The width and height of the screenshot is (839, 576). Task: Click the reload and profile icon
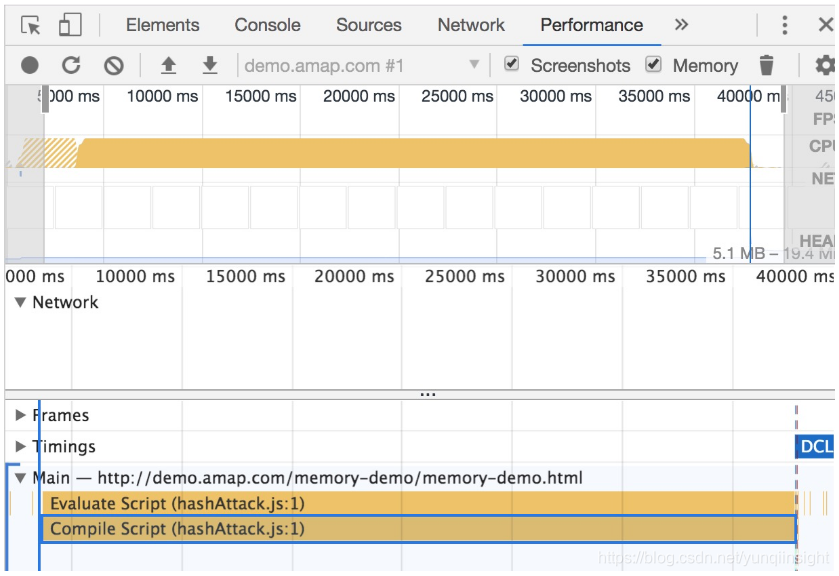coord(71,65)
